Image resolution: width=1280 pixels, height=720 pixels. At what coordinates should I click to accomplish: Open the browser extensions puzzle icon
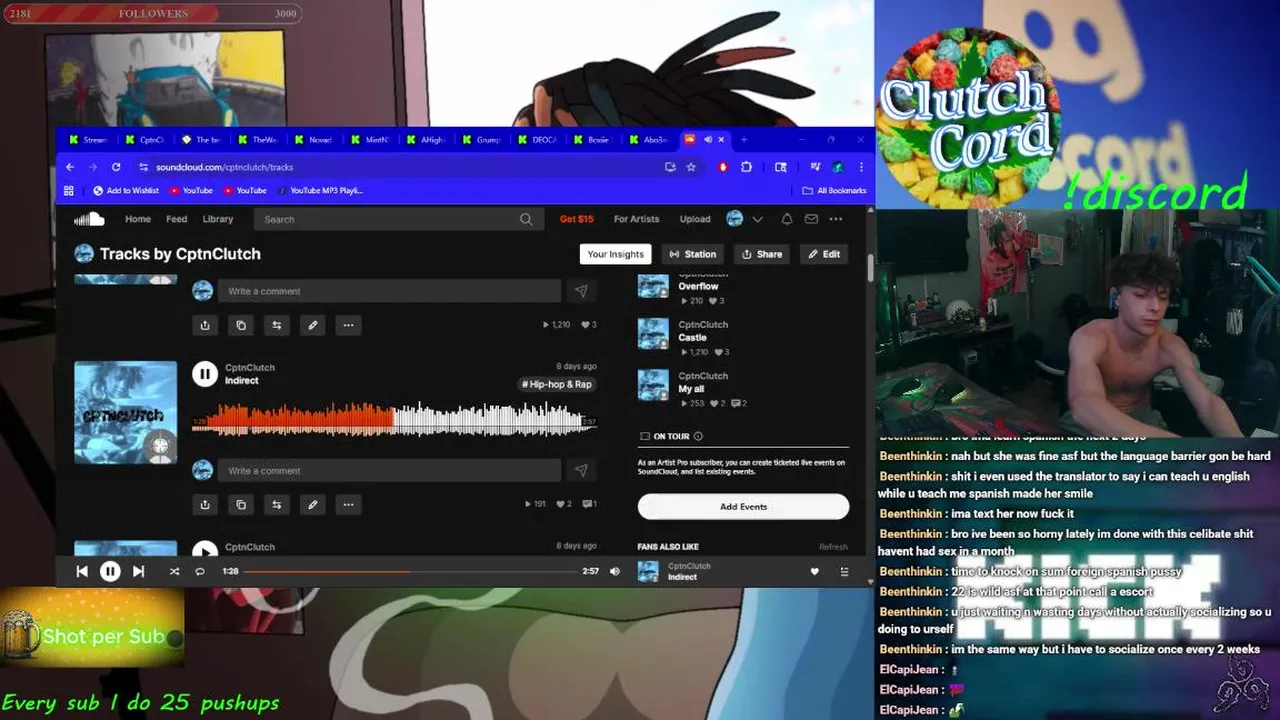tap(746, 167)
